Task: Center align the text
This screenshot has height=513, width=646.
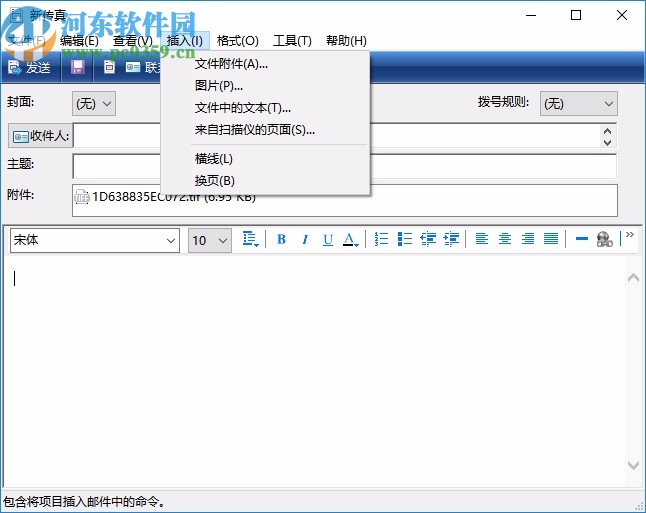Action: pos(505,239)
